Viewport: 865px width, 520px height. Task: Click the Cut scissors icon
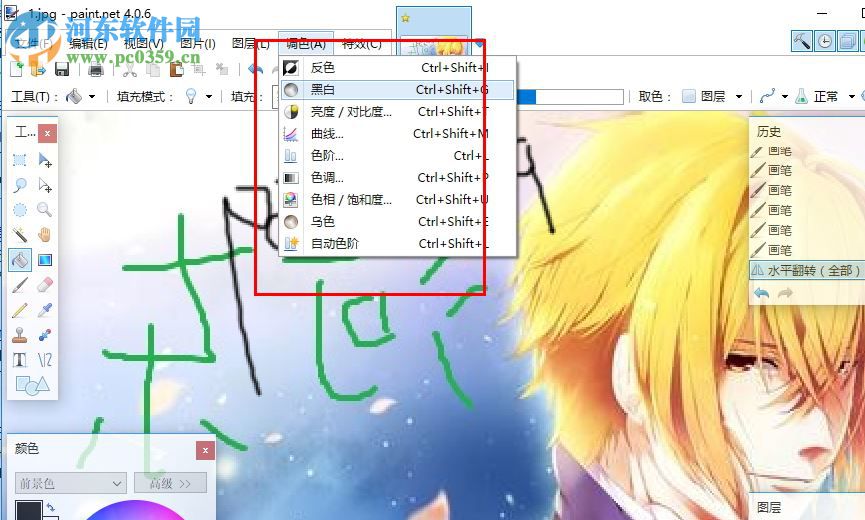(130, 69)
